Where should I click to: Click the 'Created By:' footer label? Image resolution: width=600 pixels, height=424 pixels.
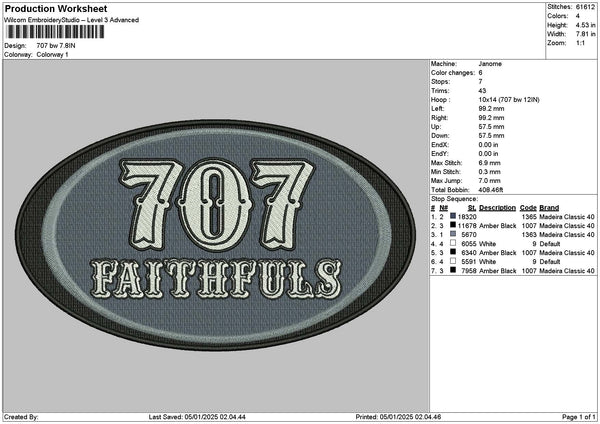pos(21,417)
